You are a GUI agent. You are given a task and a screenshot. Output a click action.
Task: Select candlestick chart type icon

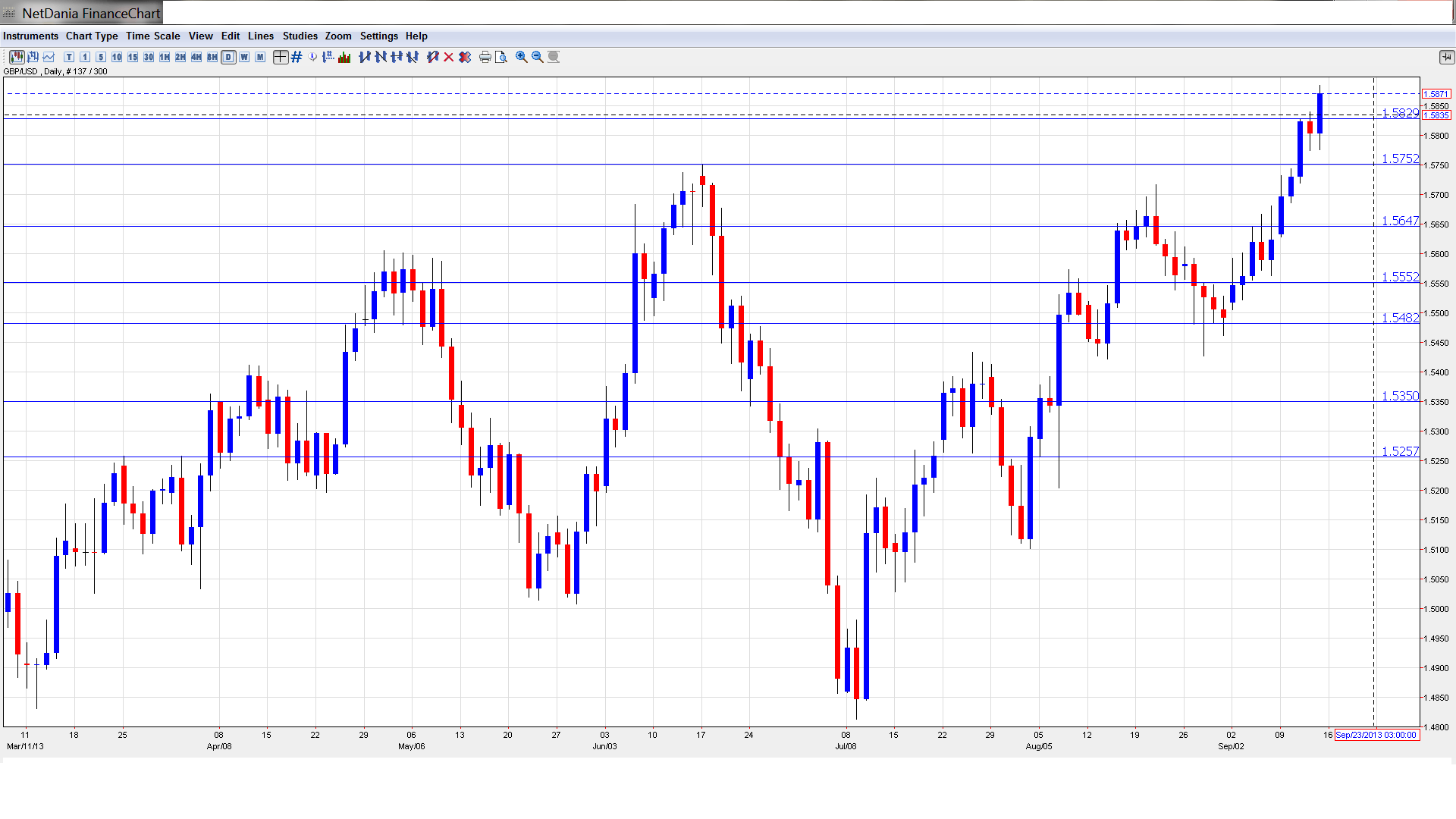tap(16, 57)
